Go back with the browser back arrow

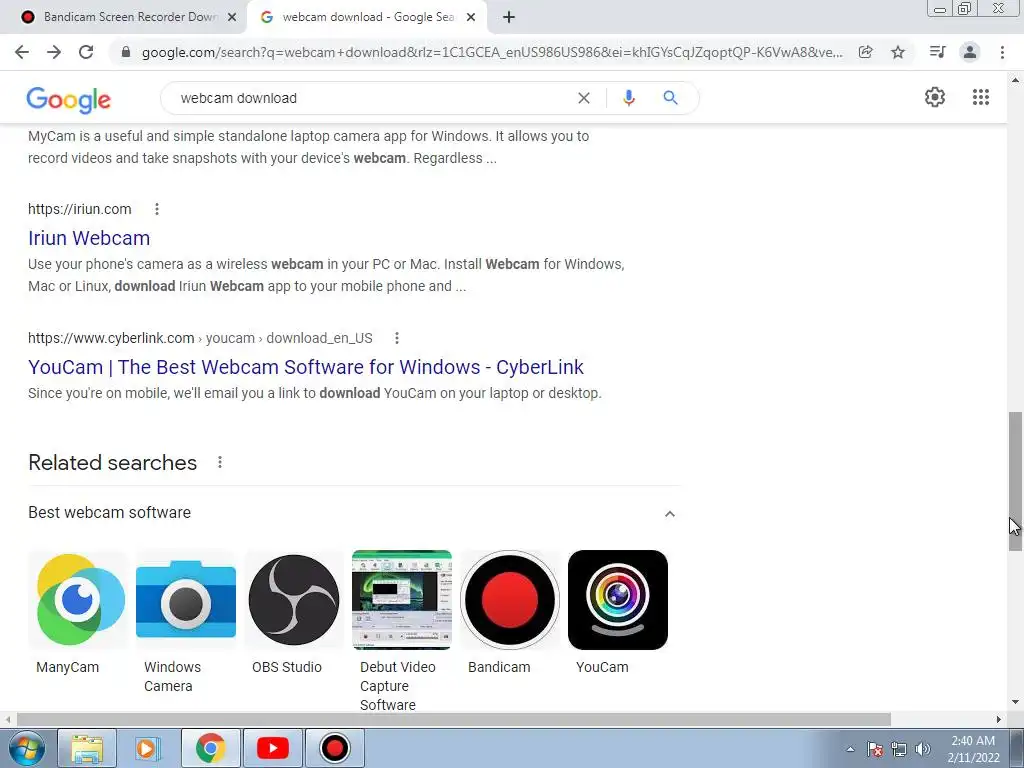22,52
